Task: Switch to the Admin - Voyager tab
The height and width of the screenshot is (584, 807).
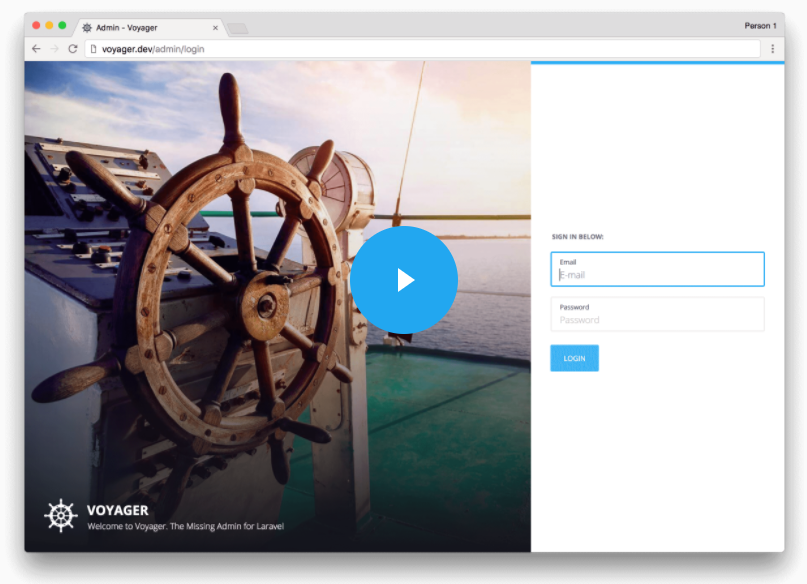Action: pos(140,27)
